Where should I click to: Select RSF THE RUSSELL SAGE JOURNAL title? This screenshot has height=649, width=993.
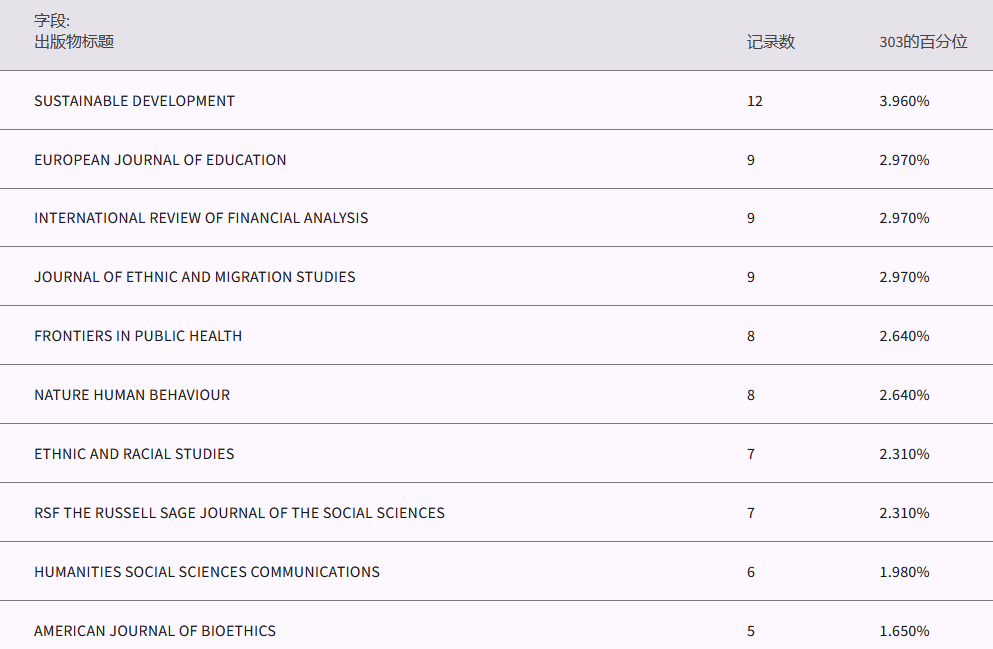[239, 513]
